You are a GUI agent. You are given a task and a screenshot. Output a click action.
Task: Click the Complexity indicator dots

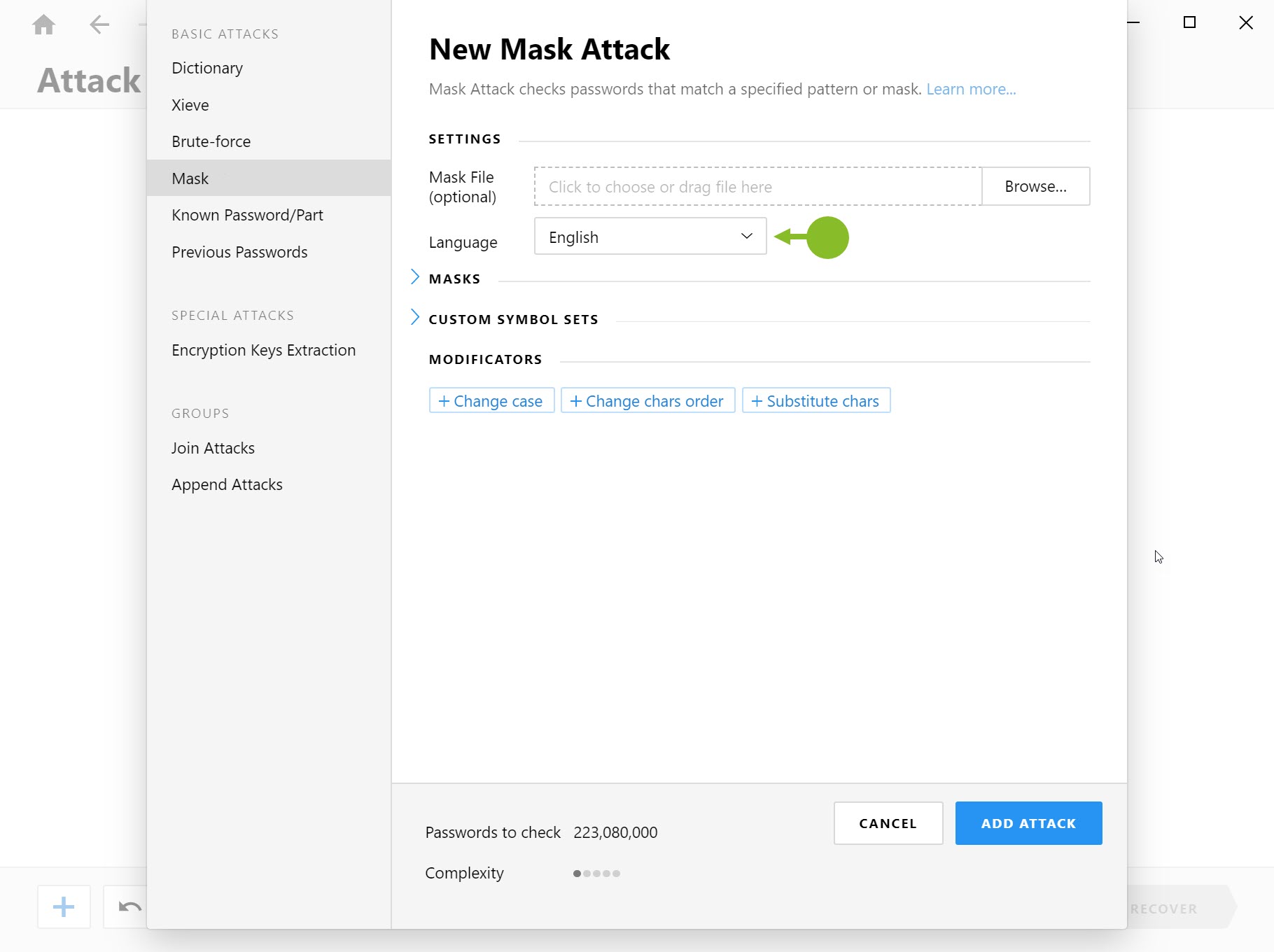tap(596, 874)
